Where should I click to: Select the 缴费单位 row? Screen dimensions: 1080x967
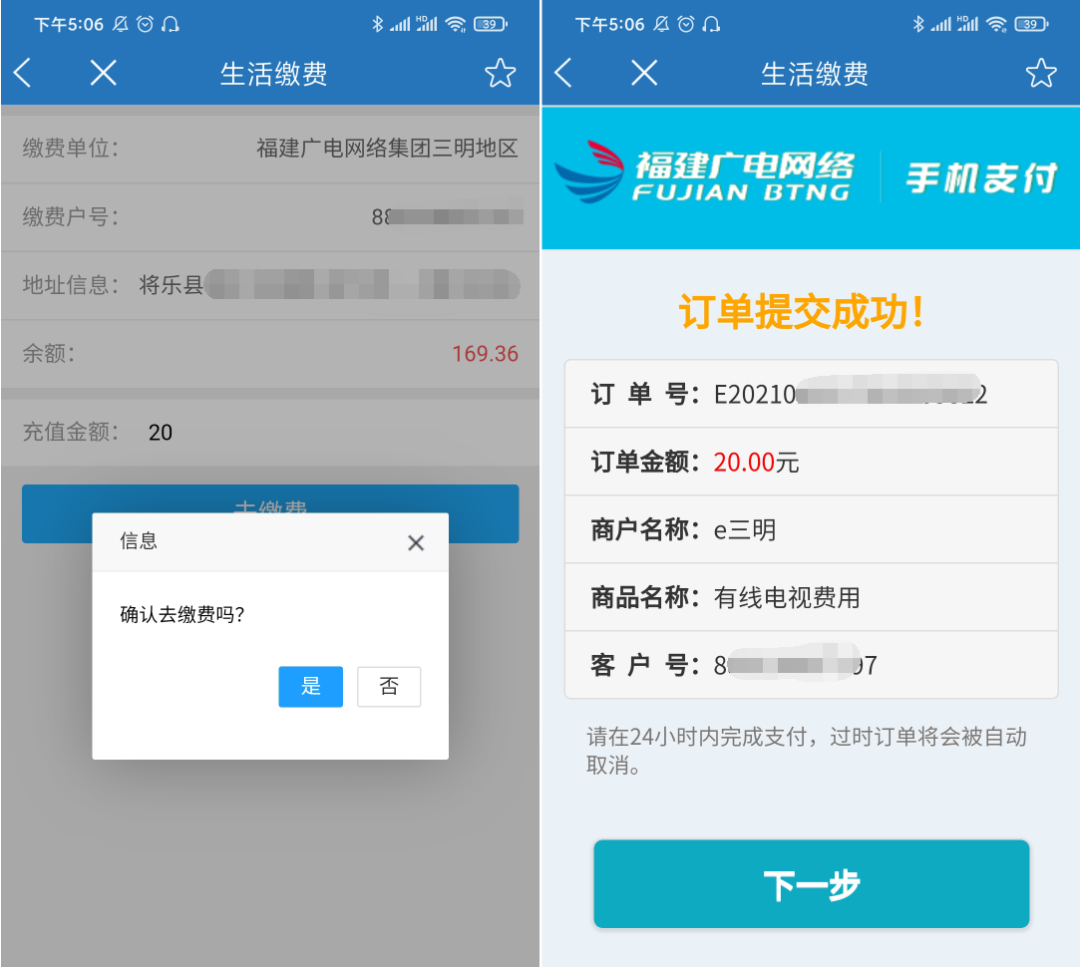(270, 147)
